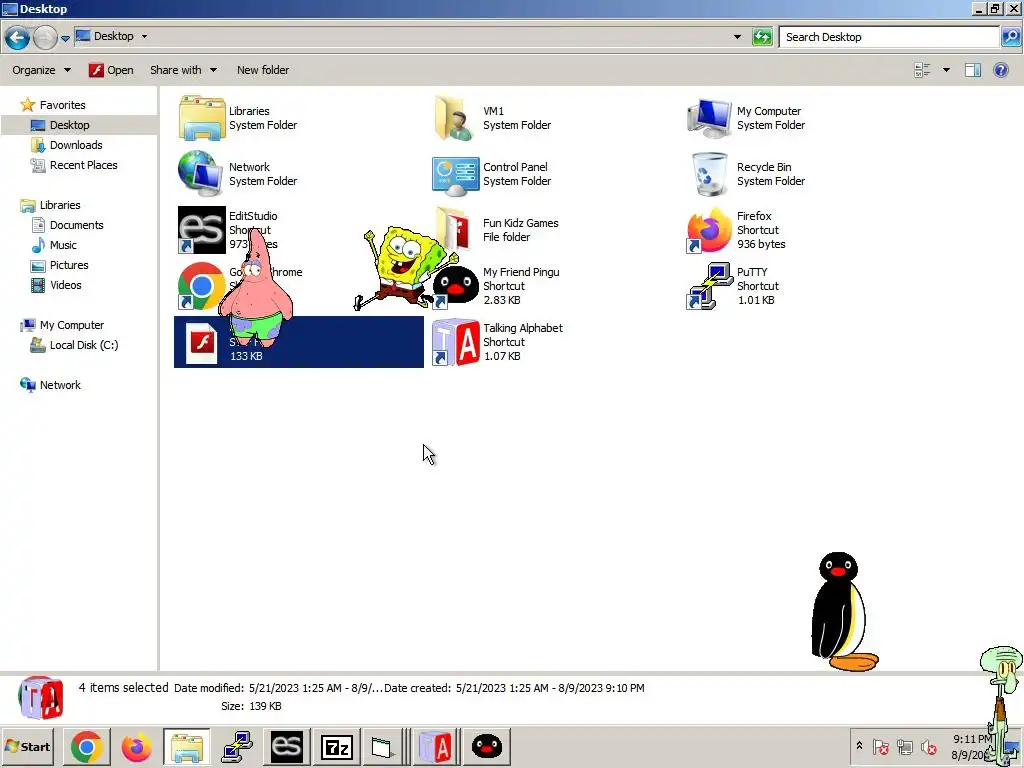Launch Firefox from the taskbar
The height and width of the screenshot is (768, 1024).
point(136,747)
